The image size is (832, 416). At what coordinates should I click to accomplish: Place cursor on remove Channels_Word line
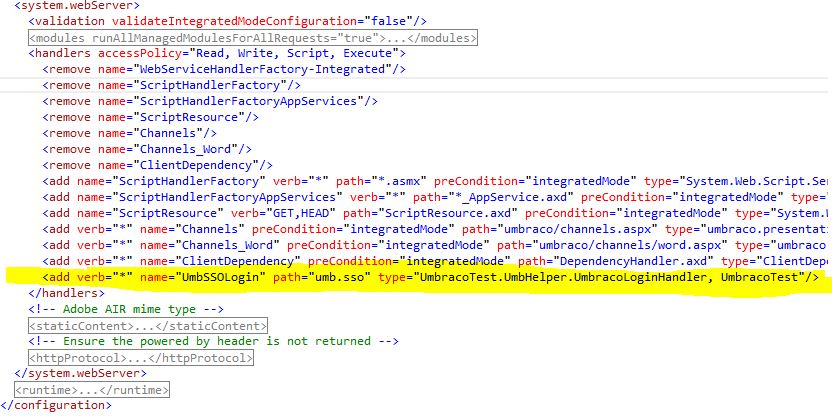click(x=160, y=149)
